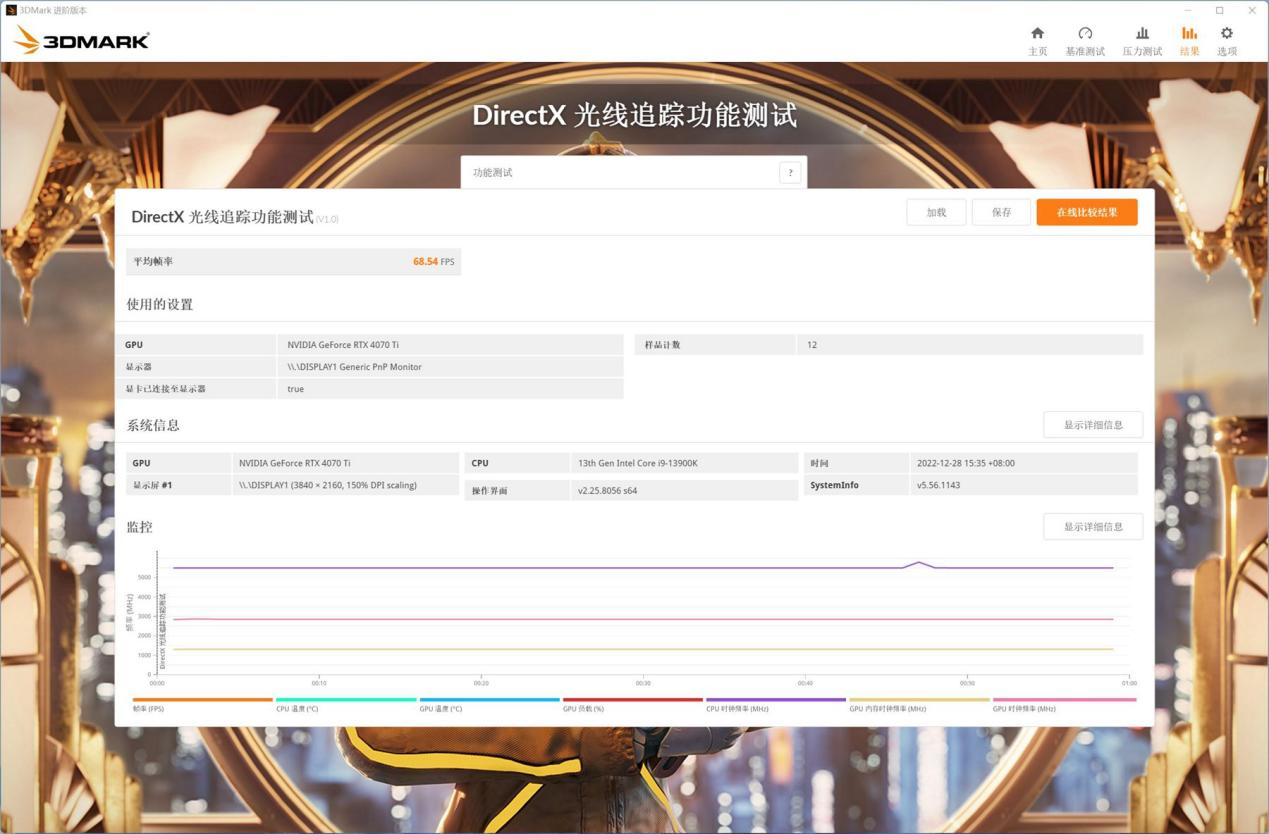Open the 结果 results bar icon
Screen dimensions: 1269x834
[x=1189, y=33]
